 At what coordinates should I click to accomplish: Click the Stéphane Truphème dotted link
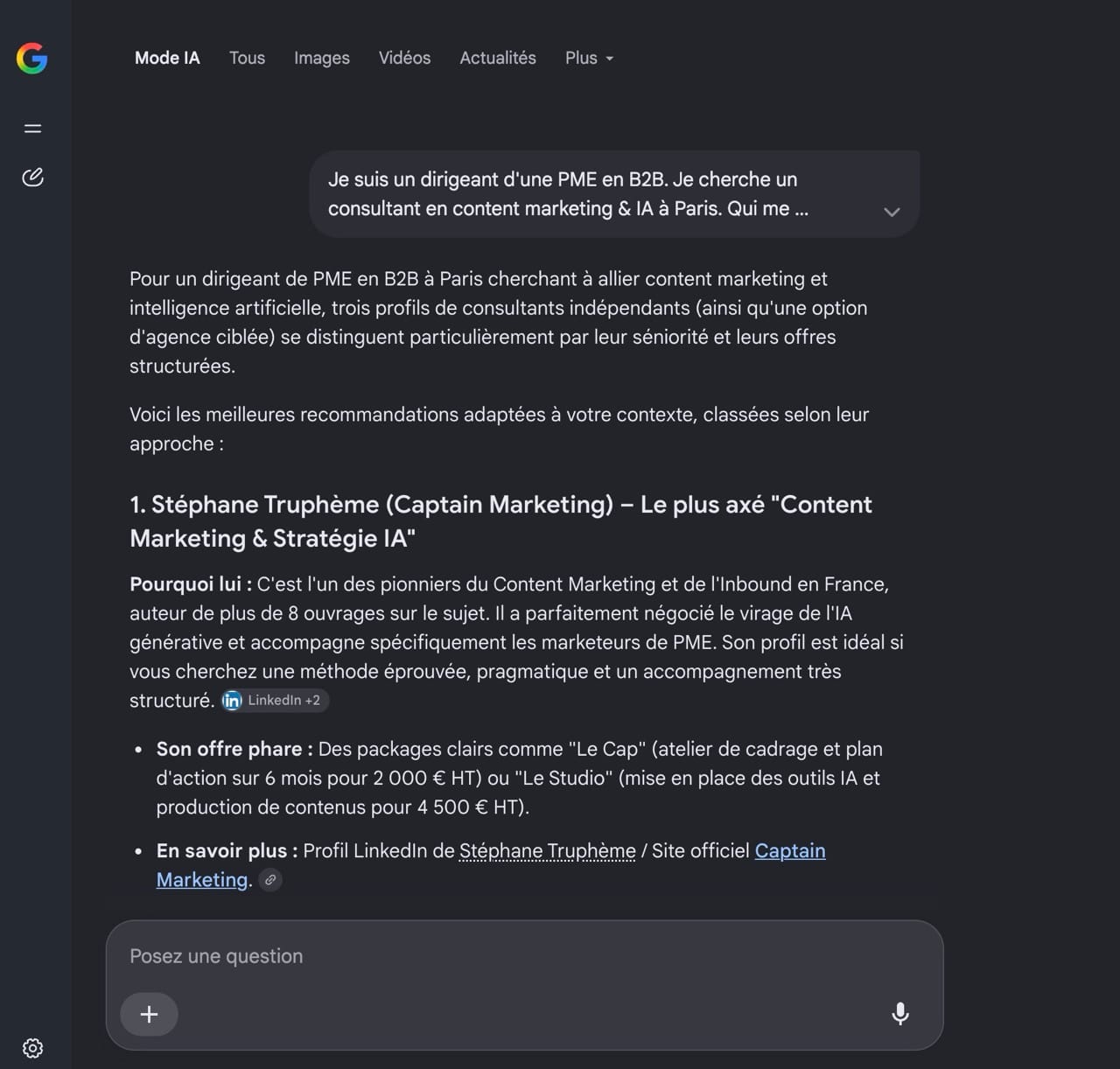tap(548, 851)
